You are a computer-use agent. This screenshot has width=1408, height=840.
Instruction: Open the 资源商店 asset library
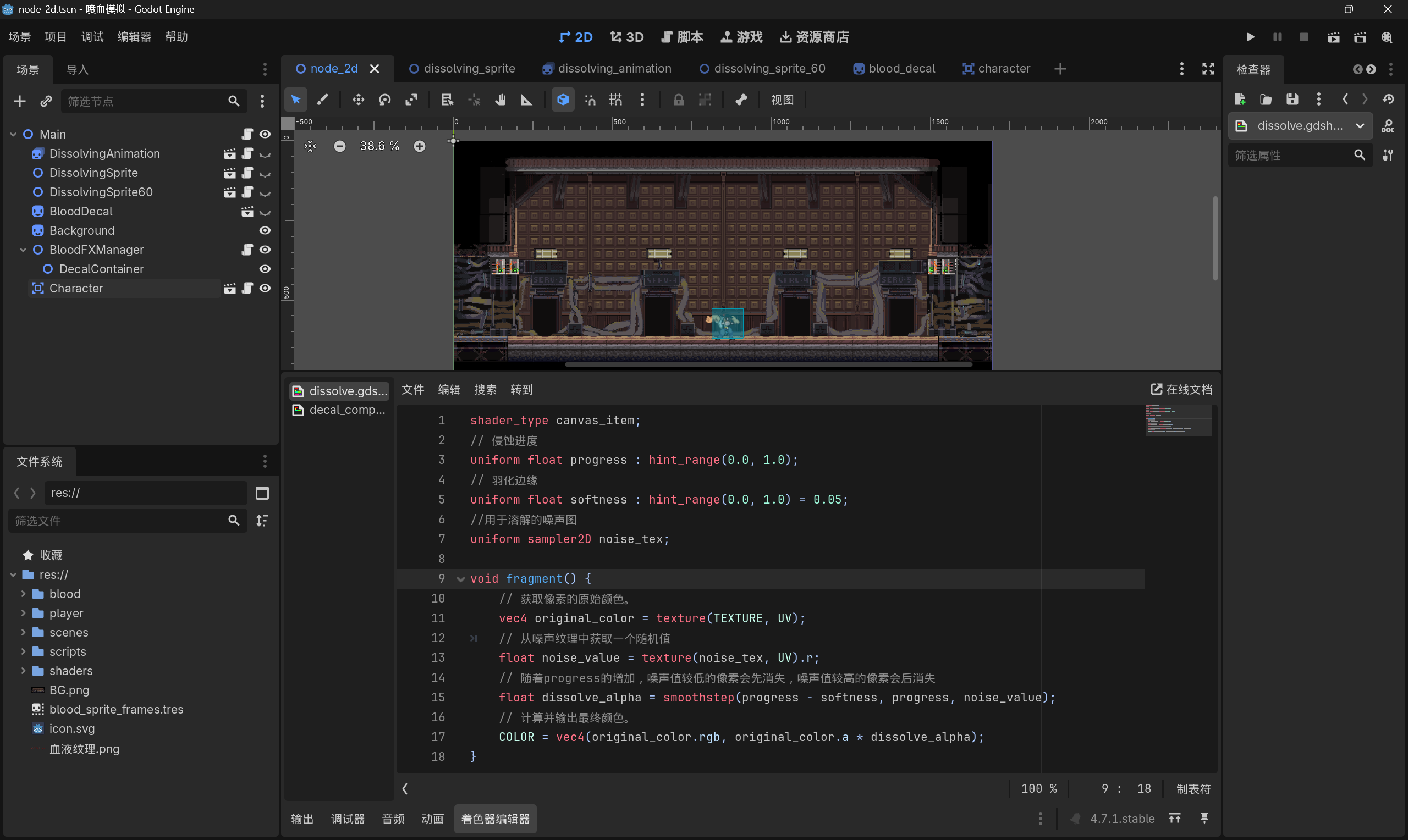(814, 37)
